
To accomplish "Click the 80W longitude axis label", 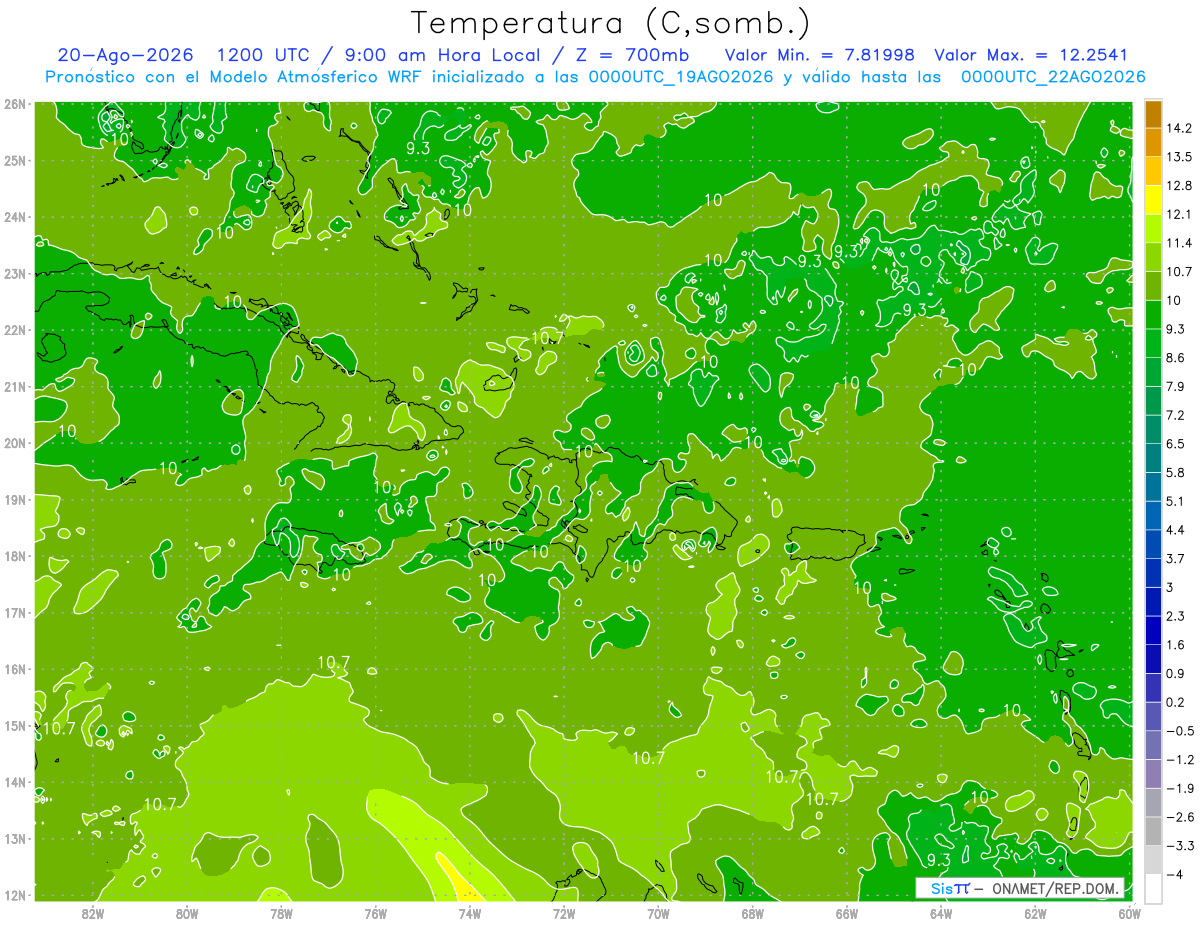I will tap(186, 914).
